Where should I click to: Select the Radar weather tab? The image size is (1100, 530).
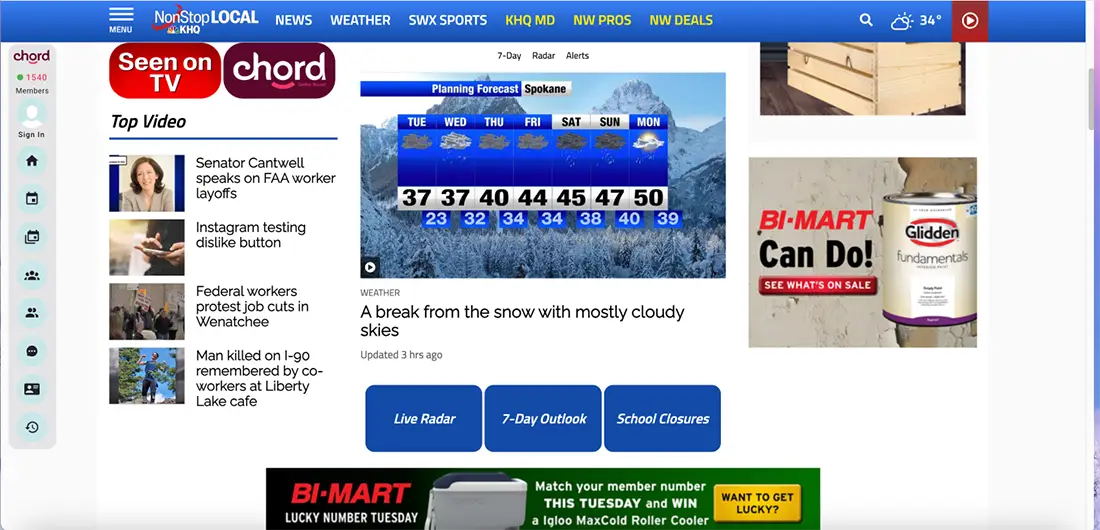tap(544, 55)
